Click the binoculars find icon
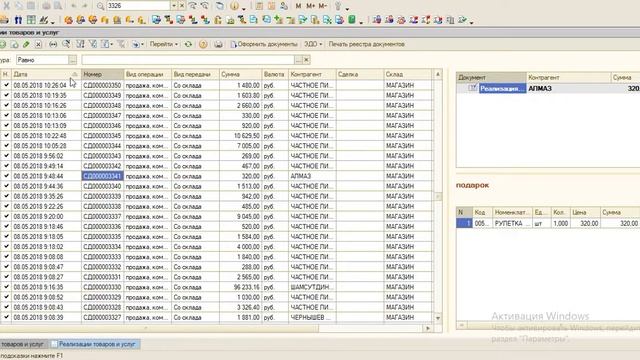 (x=18, y=20)
